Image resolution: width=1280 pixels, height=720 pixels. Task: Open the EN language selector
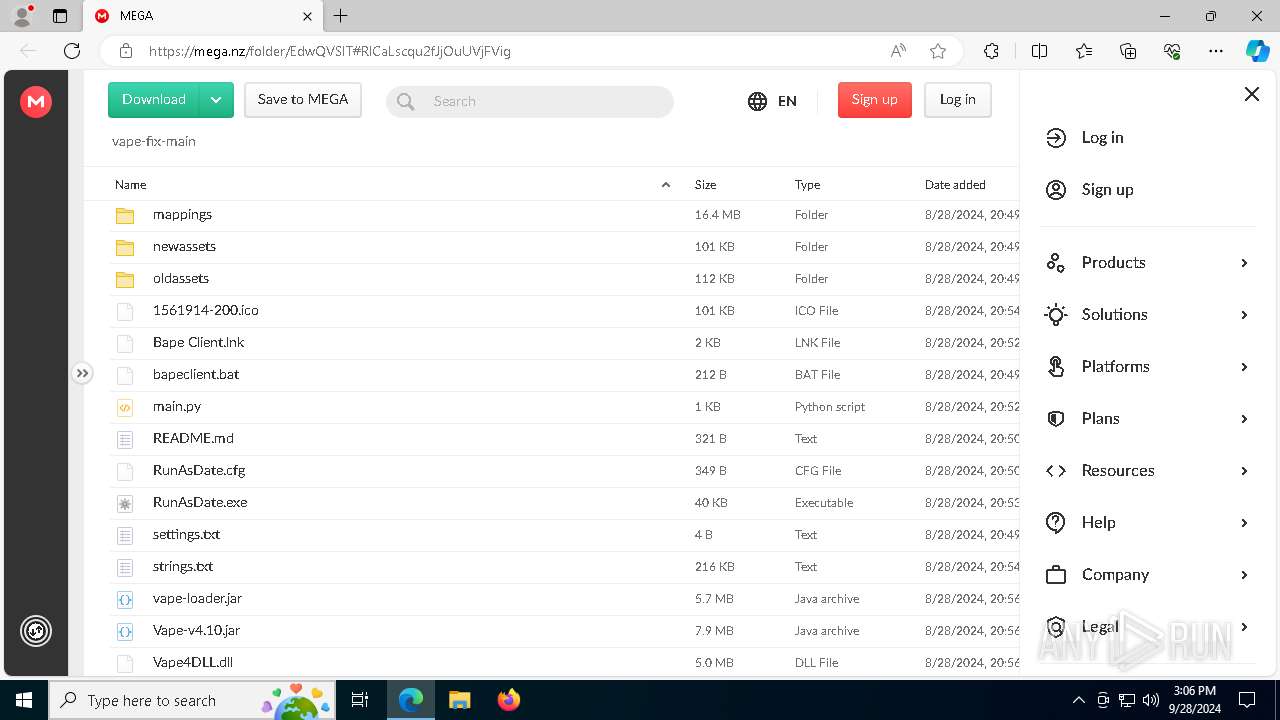click(x=772, y=101)
